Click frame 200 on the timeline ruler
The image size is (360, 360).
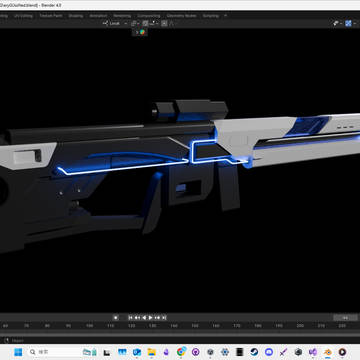click(x=300, y=326)
